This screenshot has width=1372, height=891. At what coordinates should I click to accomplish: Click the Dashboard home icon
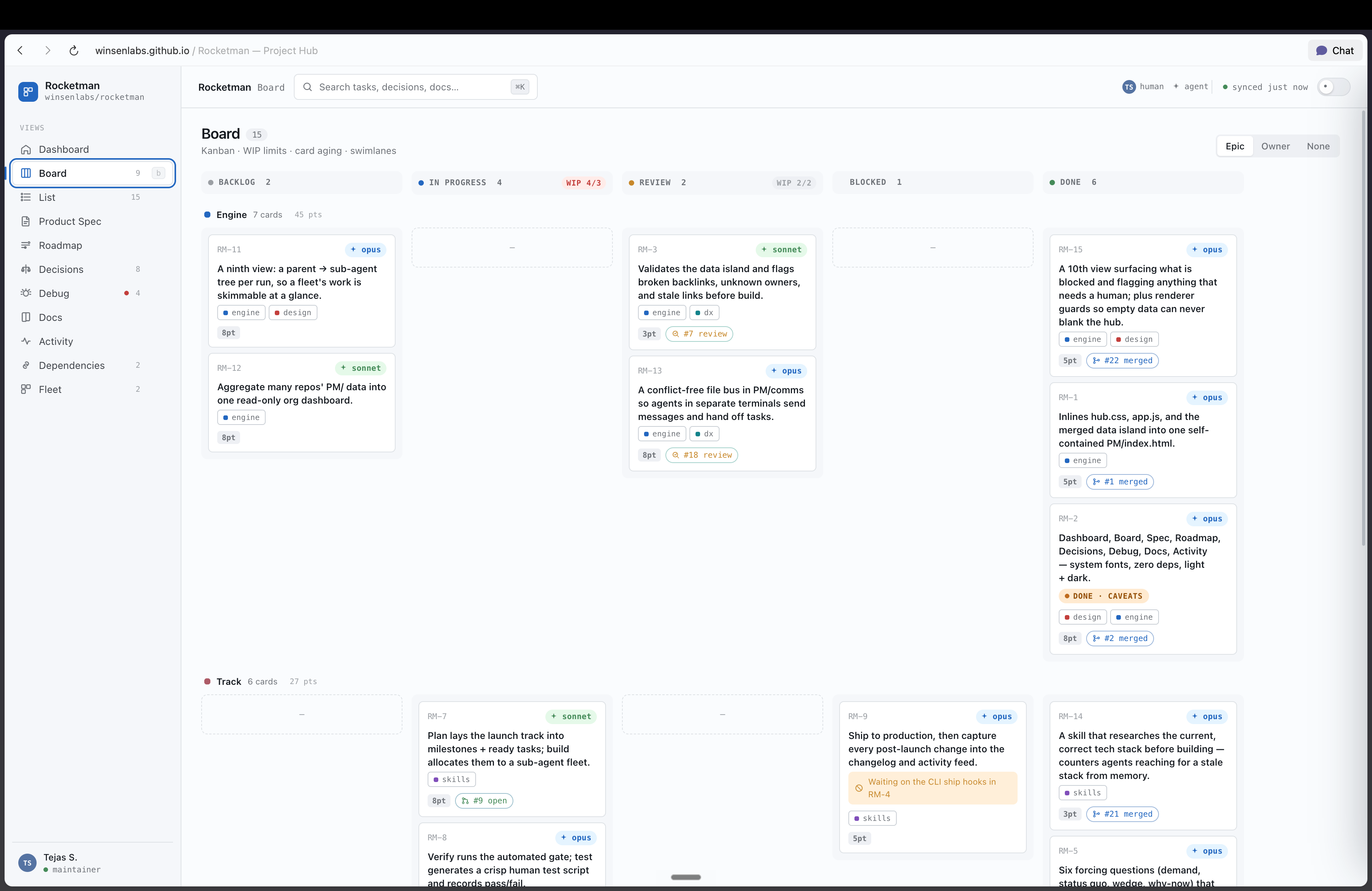[26, 149]
